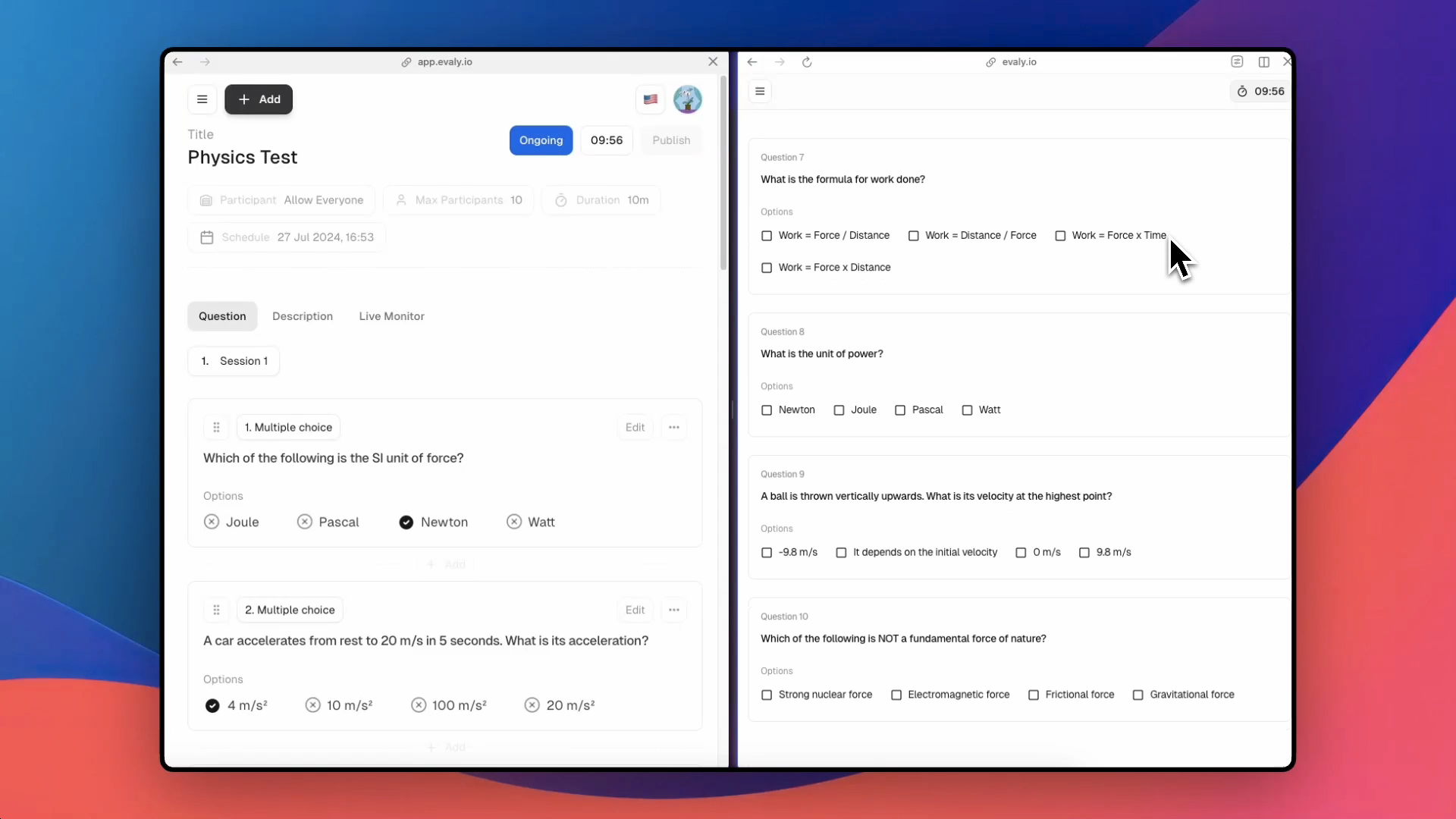This screenshot has width=1456, height=819.
Task: Select Session 1
Action: (234, 361)
